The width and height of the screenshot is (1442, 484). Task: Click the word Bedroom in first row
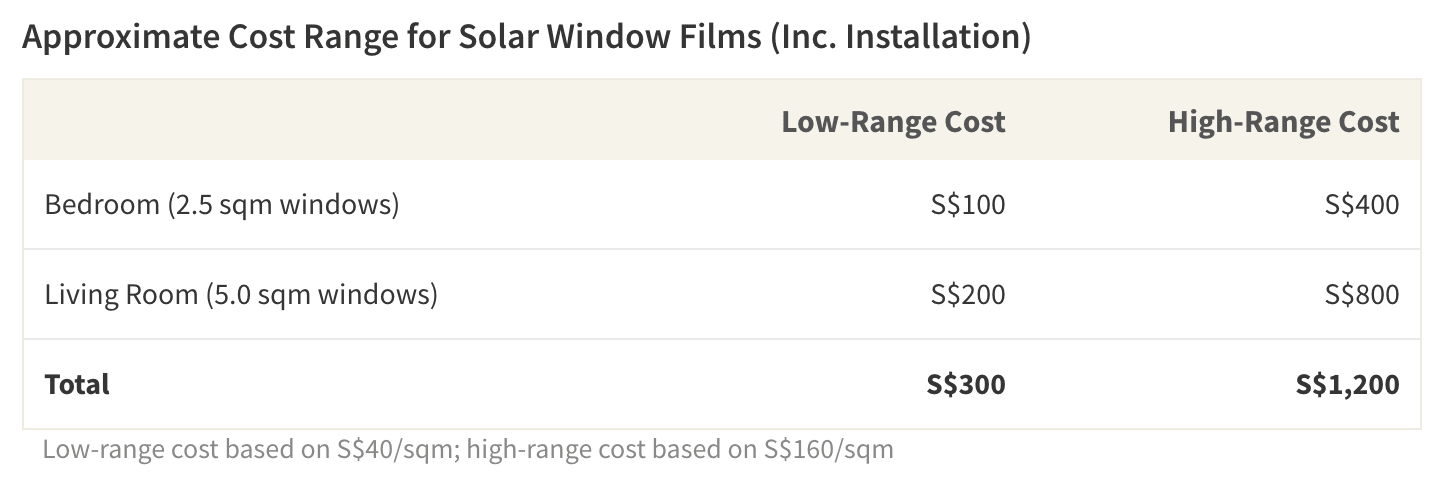pyautogui.click(x=102, y=205)
